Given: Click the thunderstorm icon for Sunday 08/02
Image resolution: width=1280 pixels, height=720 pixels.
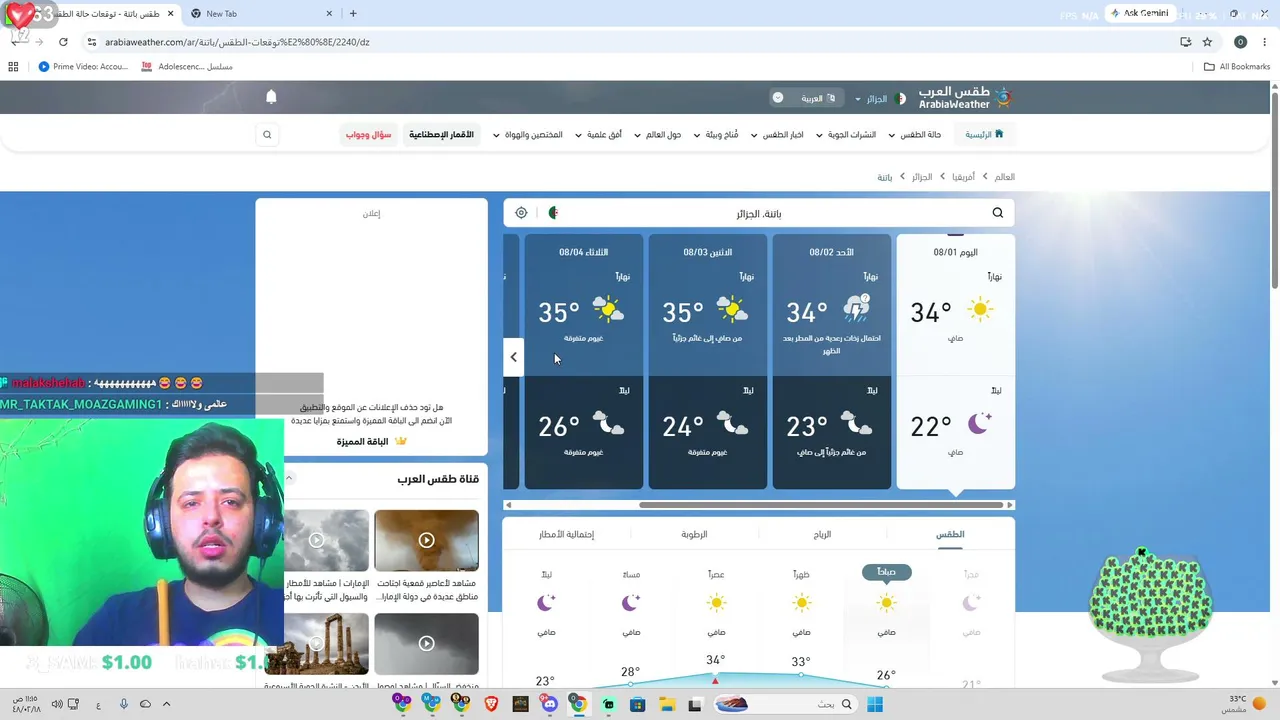Looking at the screenshot, I should click(856, 309).
